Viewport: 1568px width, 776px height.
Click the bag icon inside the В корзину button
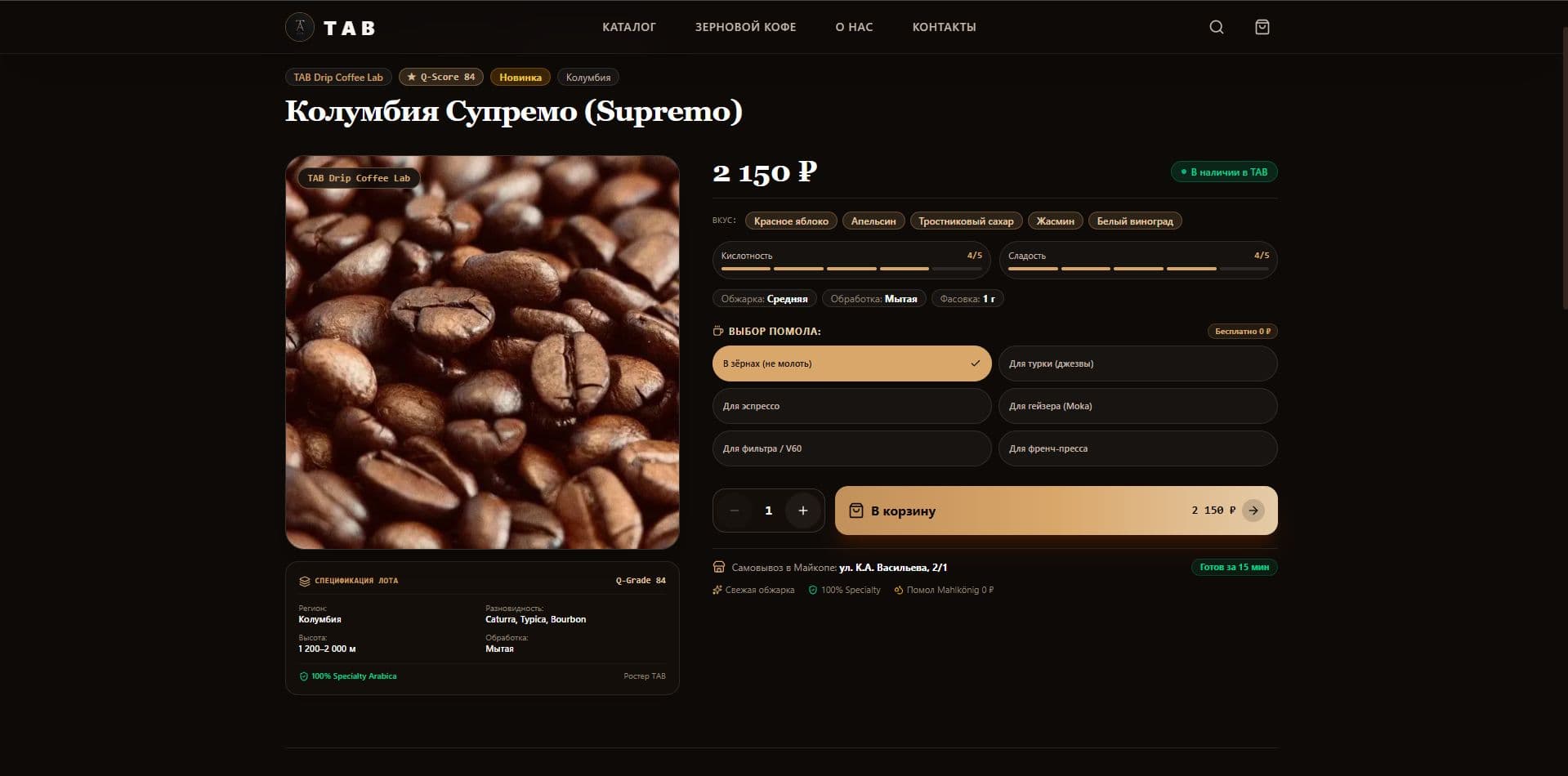tap(856, 511)
